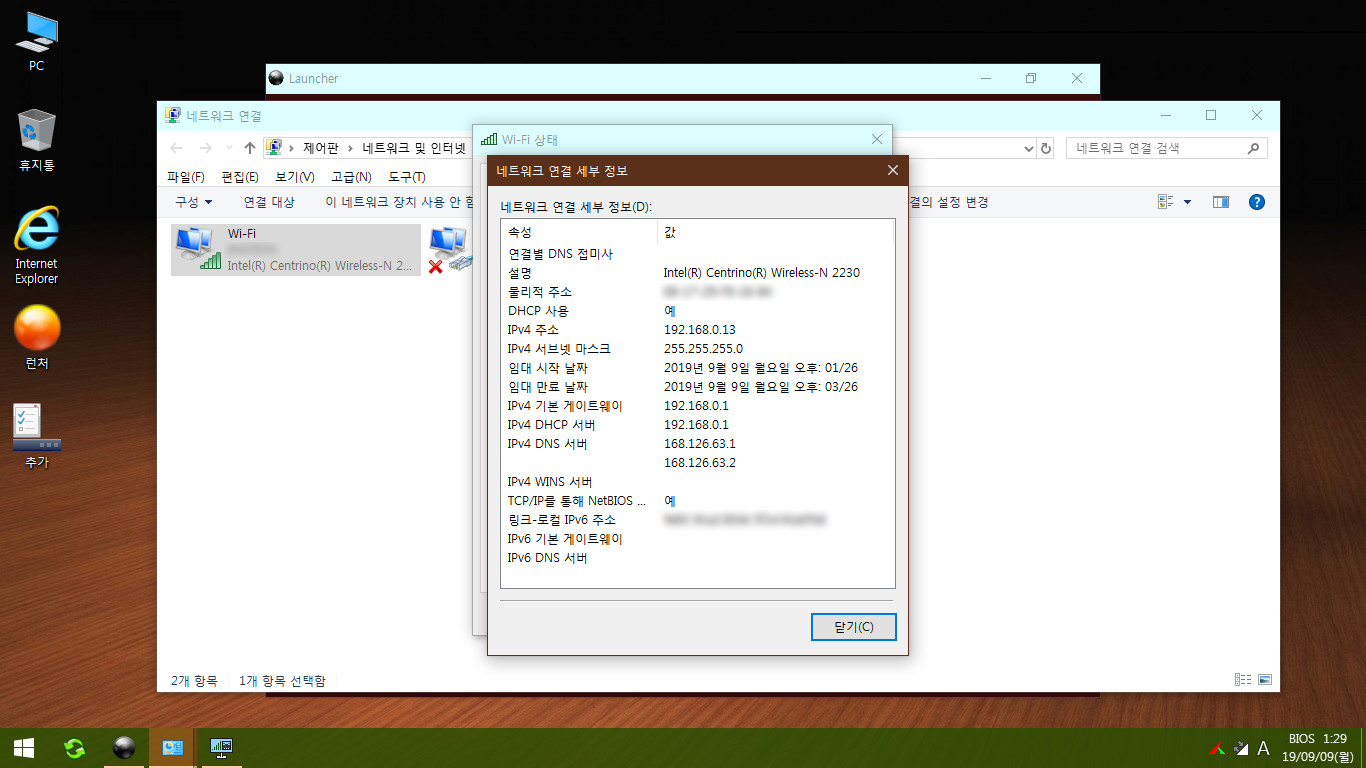Click the black ball Launcher taskbar icon
The height and width of the screenshot is (768, 1366).
(124, 747)
